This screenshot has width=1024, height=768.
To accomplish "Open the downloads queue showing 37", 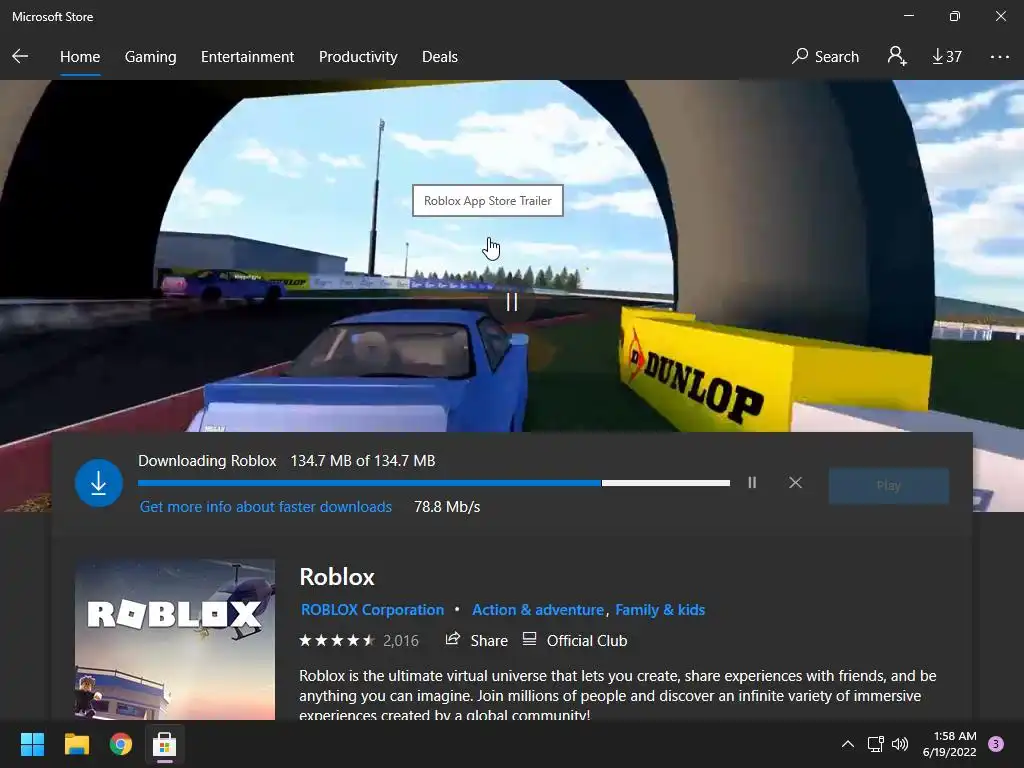I will coord(946,57).
